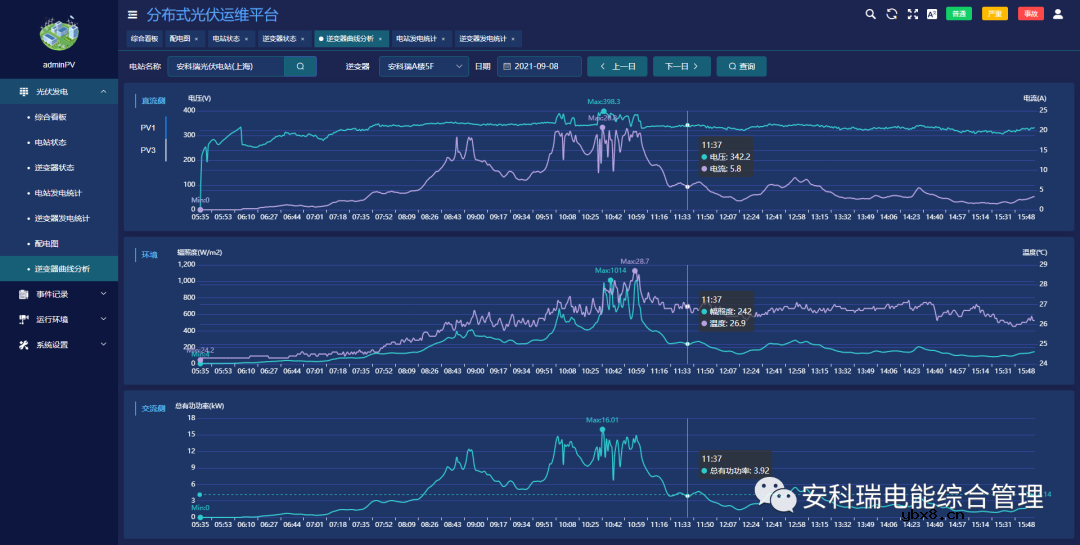Click the date field showing 2021-09-08

(544, 66)
